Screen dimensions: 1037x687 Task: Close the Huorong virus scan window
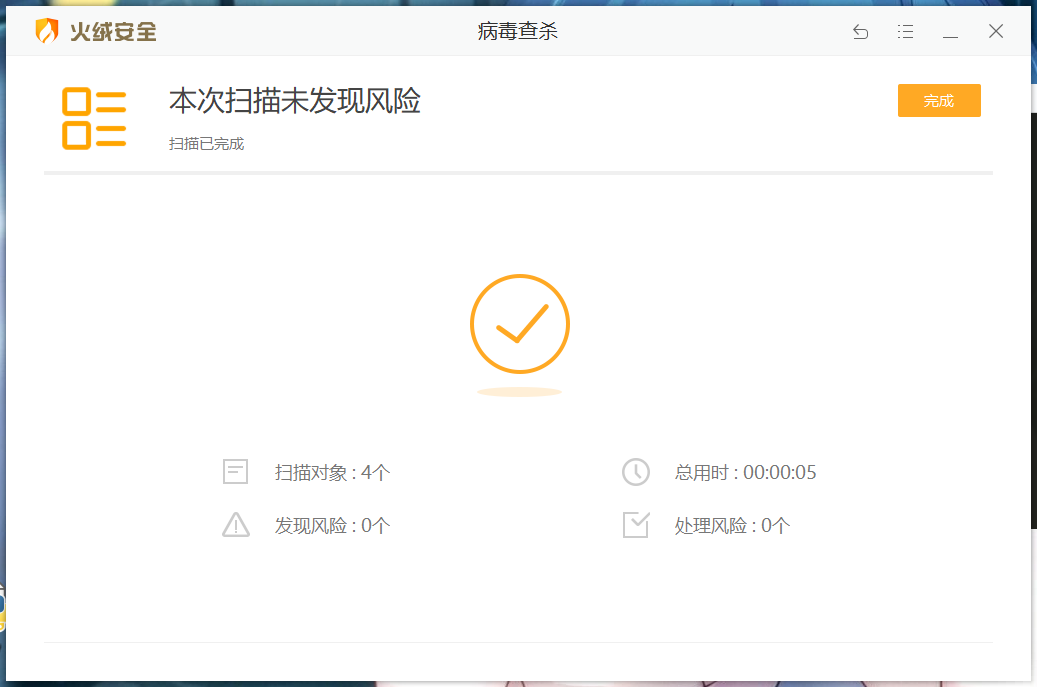coord(996,31)
